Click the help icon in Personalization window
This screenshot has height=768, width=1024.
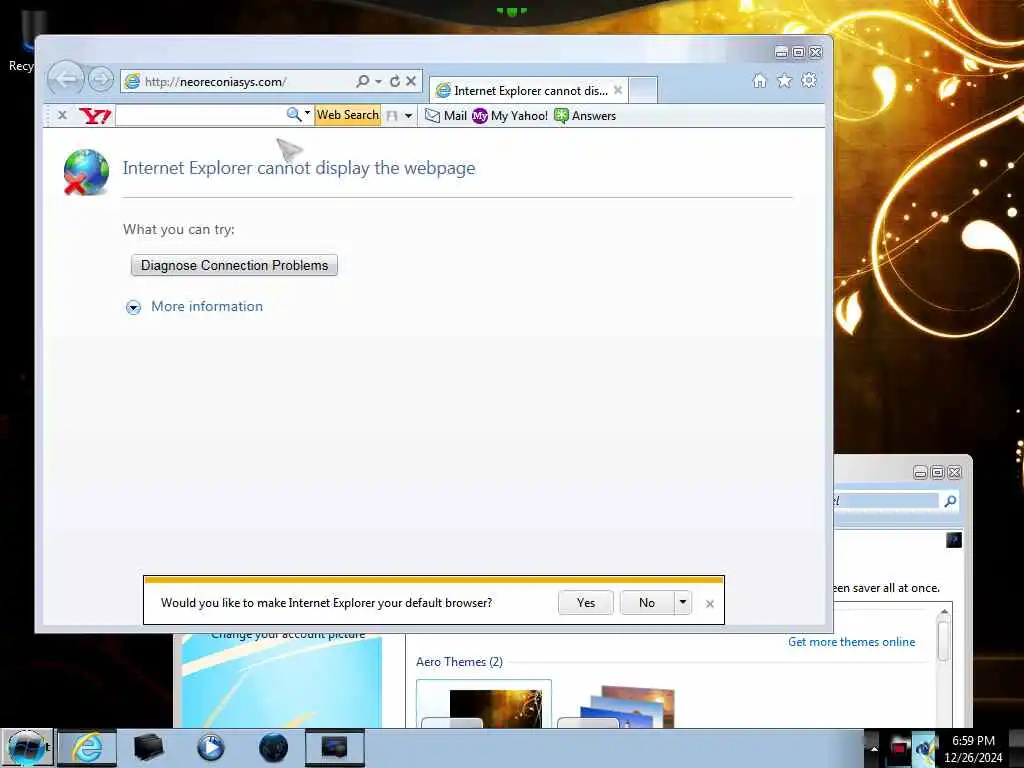pyautogui.click(x=953, y=540)
